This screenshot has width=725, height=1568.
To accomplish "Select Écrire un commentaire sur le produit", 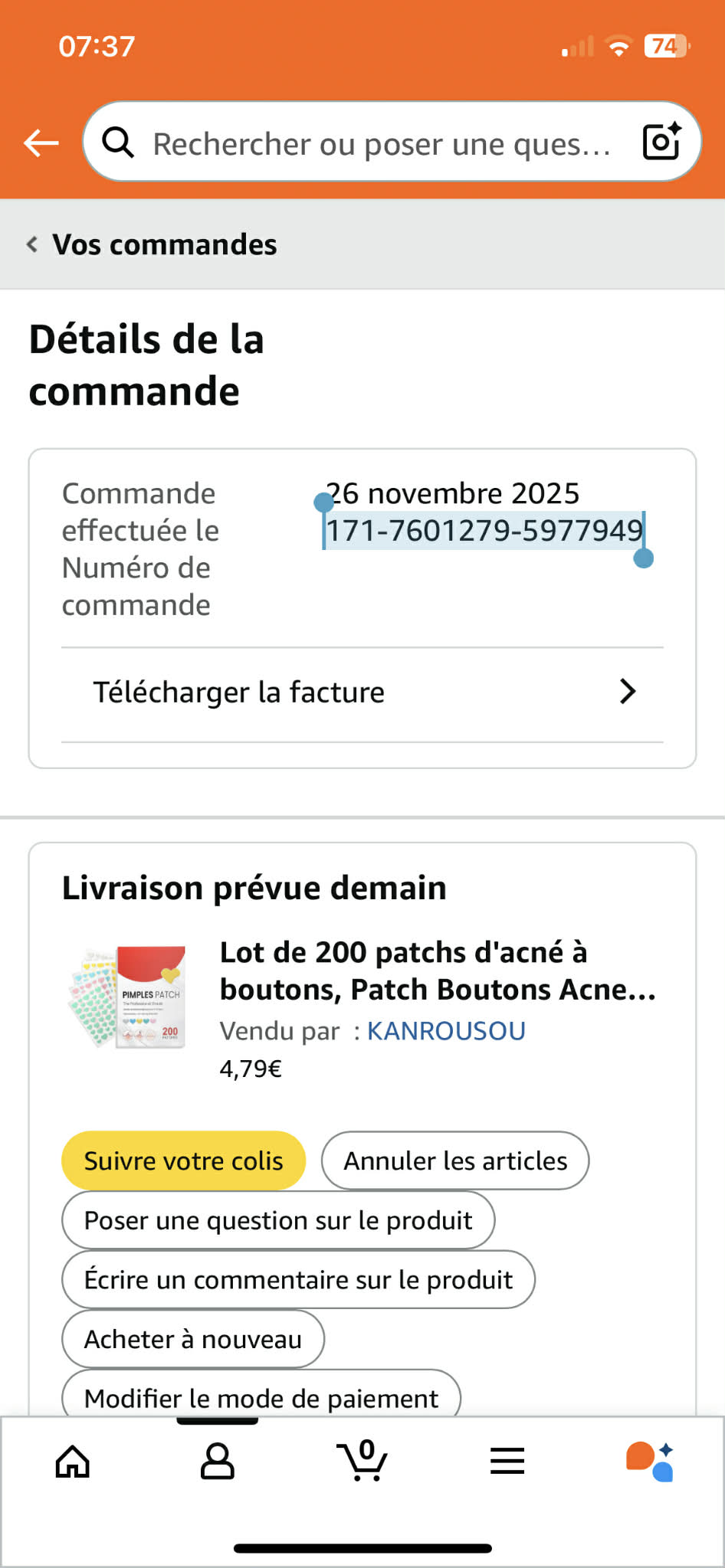I will pyautogui.click(x=298, y=1280).
